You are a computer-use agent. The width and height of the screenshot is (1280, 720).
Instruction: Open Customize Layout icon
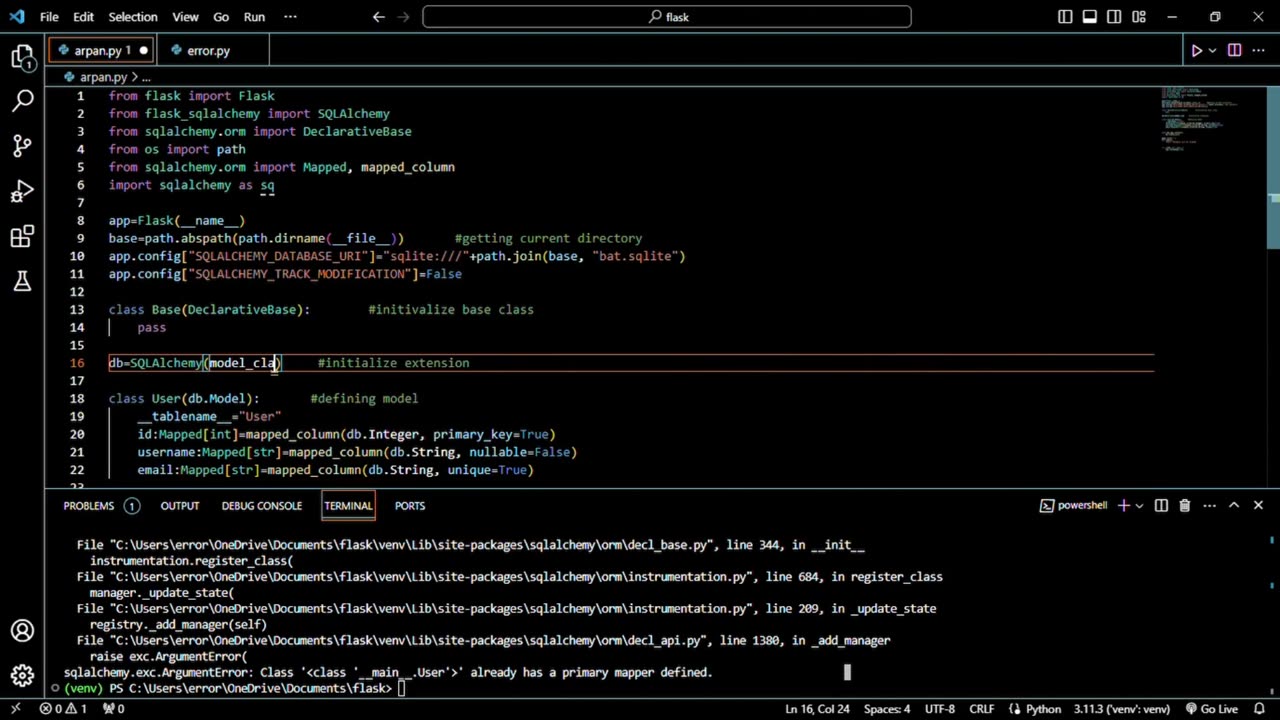pos(1139,17)
